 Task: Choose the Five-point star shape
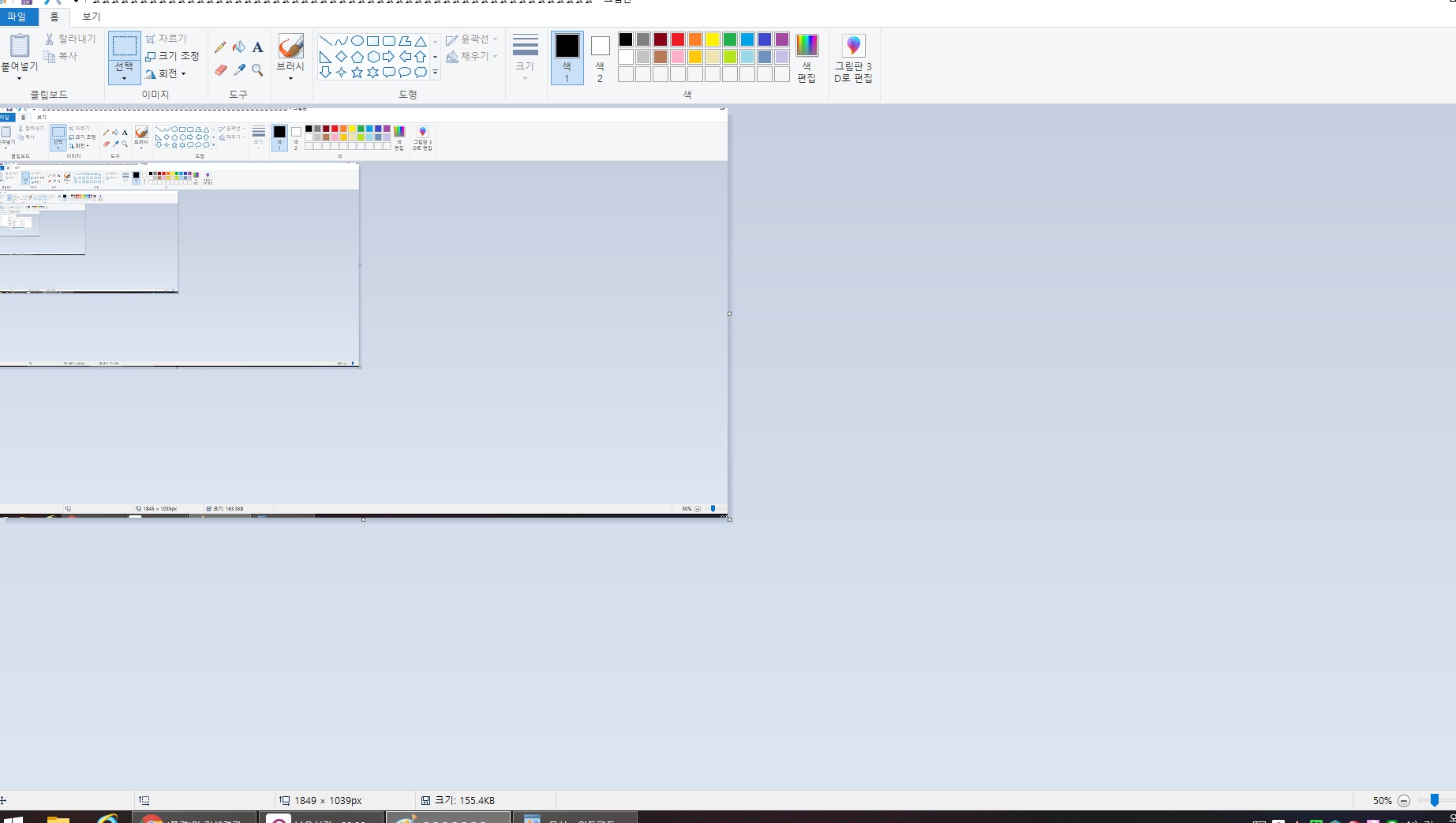pyautogui.click(x=357, y=73)
